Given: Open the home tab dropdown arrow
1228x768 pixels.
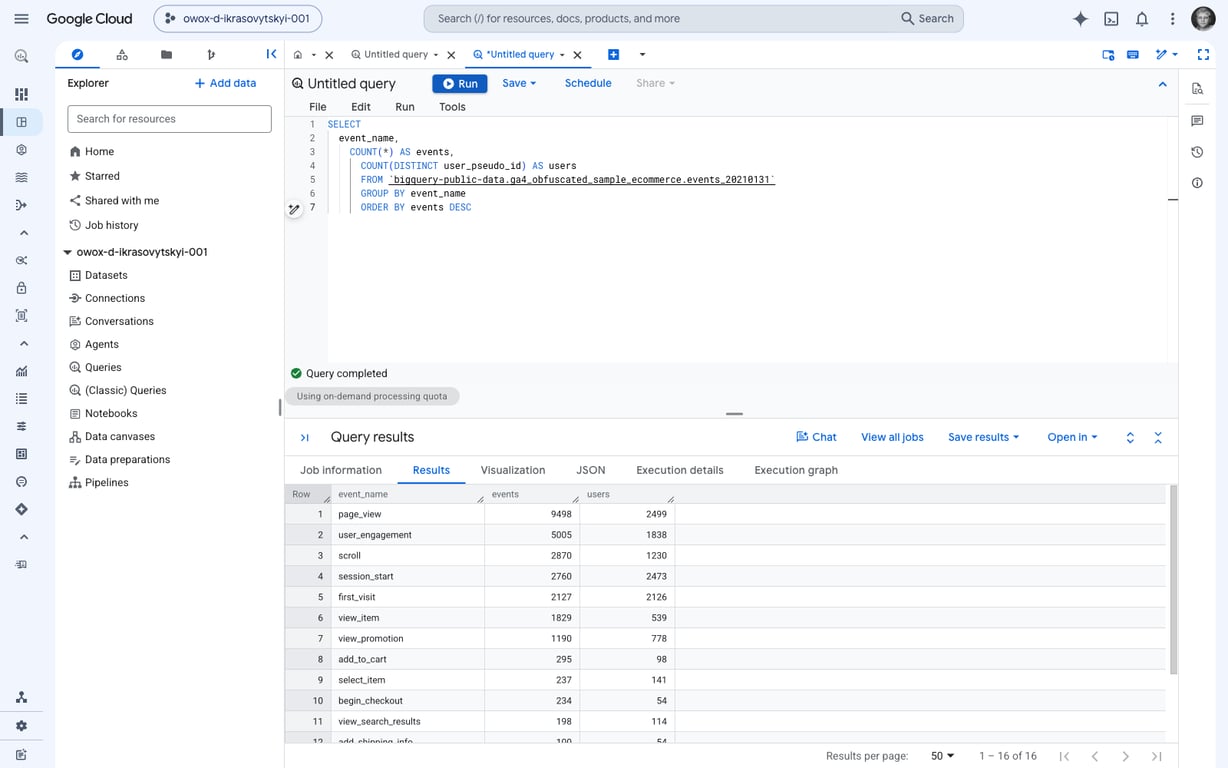Looking at the screenshot, I should tap(313, 55).
